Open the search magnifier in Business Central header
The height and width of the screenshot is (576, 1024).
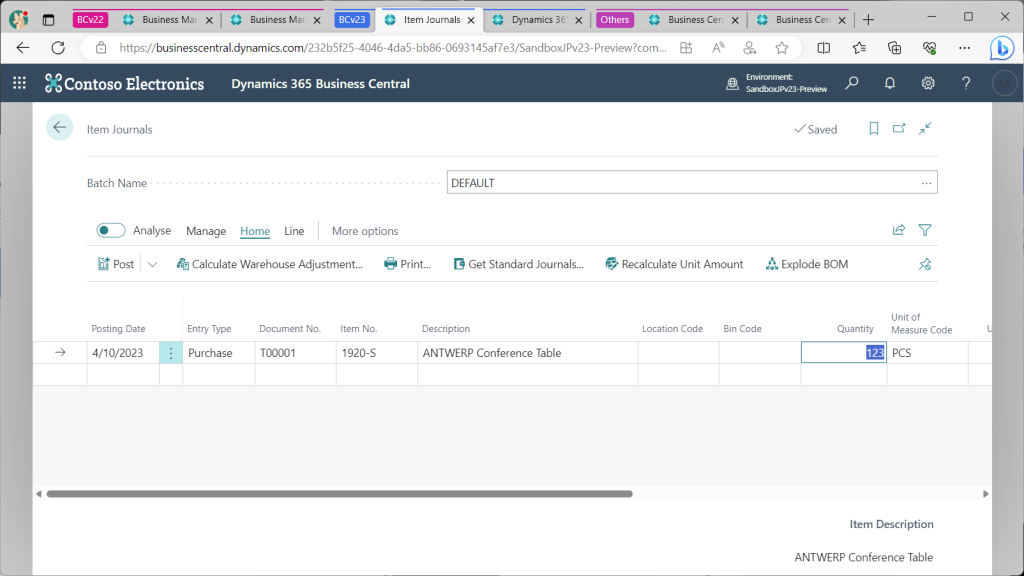point(852,83)
